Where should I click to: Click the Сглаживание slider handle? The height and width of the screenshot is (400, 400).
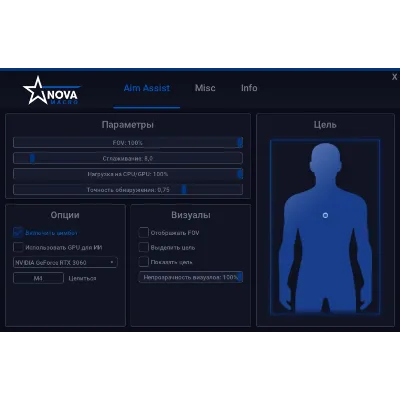(32, 158)
